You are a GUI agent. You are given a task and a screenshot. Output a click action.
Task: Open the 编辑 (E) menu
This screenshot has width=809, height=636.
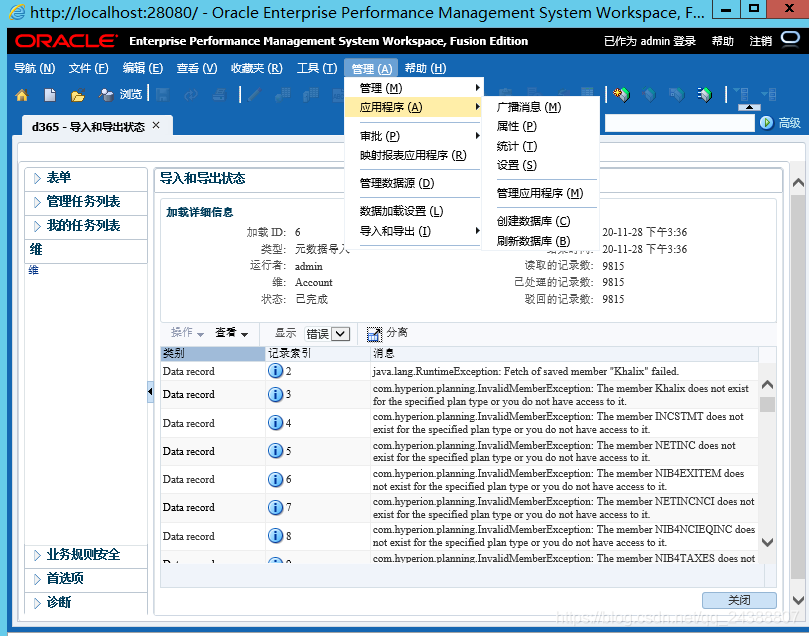click(143, 68)
